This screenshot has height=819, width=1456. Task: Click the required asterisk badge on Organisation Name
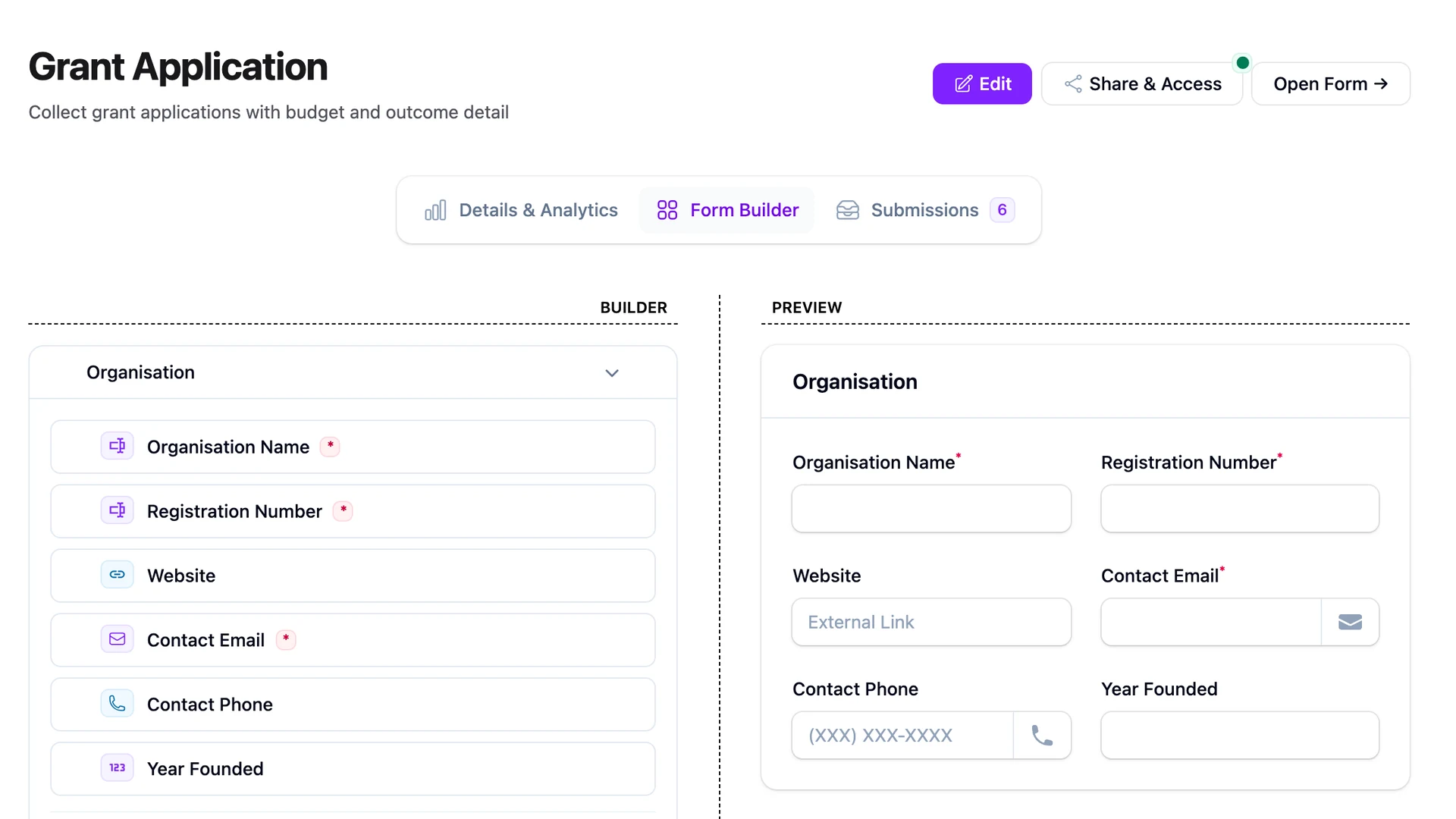click(x=330, y=446)
